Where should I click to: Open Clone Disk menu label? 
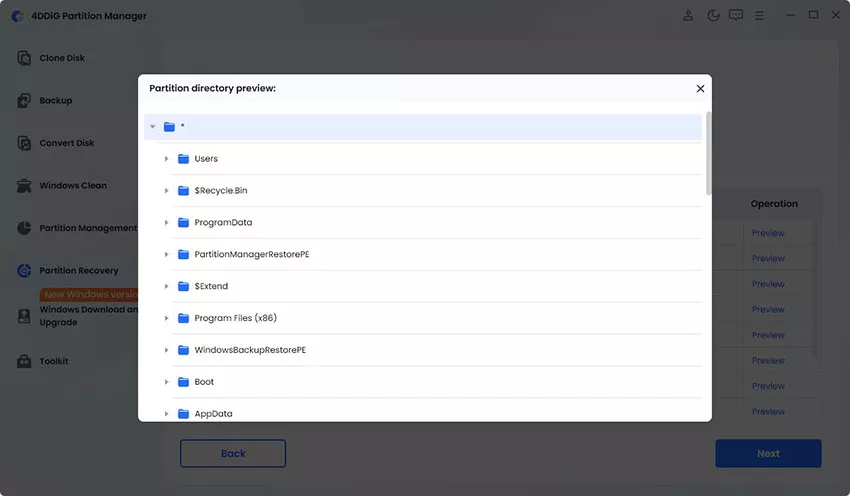(x=62, y=58)
